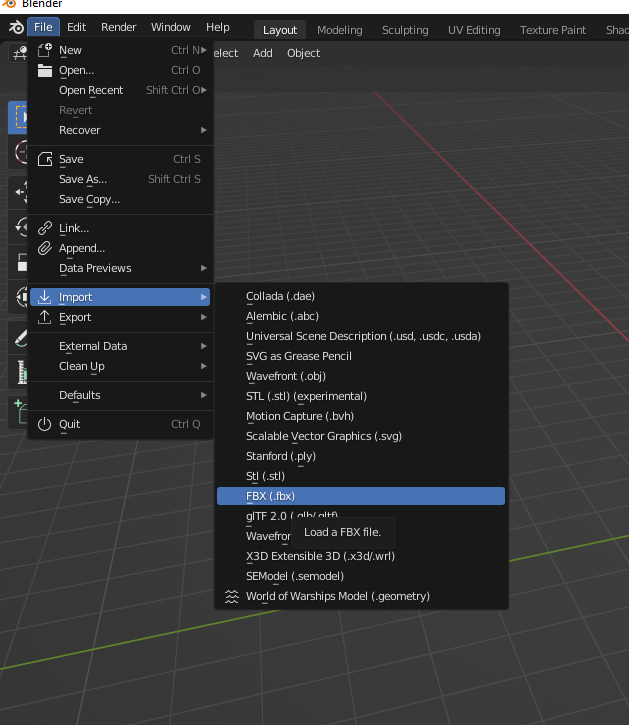Import Universal Scene Description file
This screenshot has height=725, width=629.
tap(361, 336)
